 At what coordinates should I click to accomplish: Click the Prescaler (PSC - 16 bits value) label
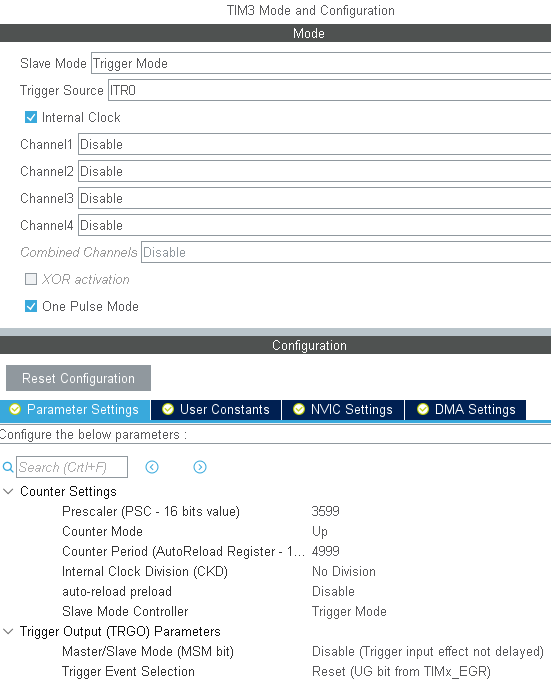(x=151, y=511)
